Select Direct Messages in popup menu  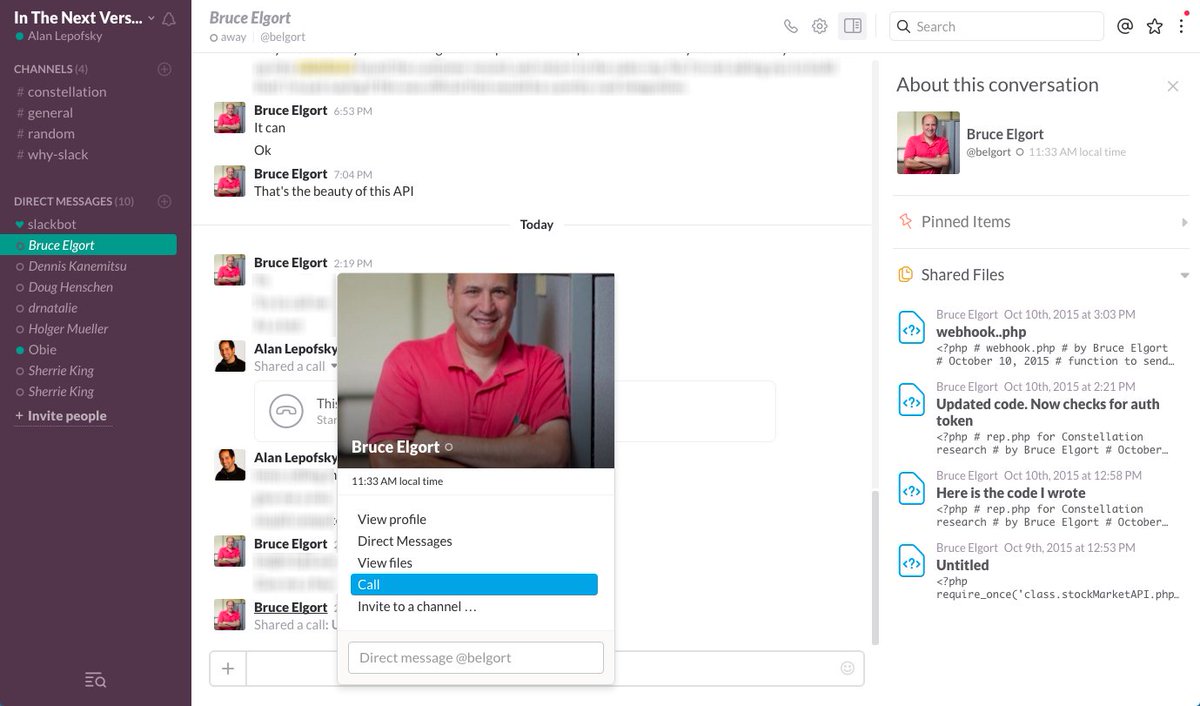click(405, 541)
